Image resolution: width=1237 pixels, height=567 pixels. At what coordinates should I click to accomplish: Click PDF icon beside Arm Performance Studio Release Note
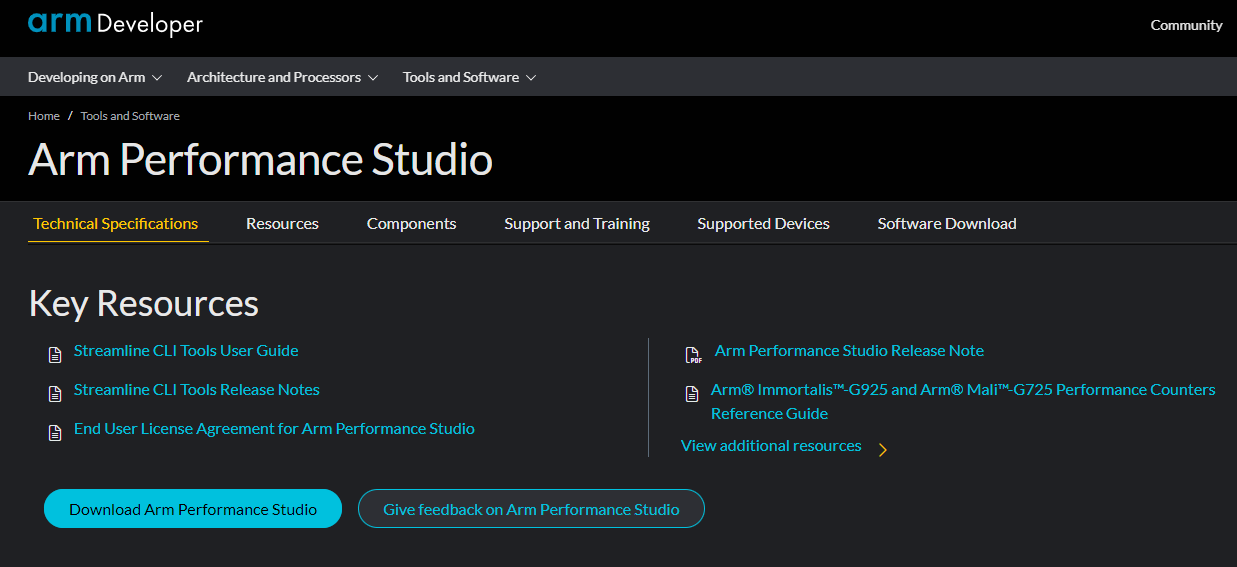point(693,355)
